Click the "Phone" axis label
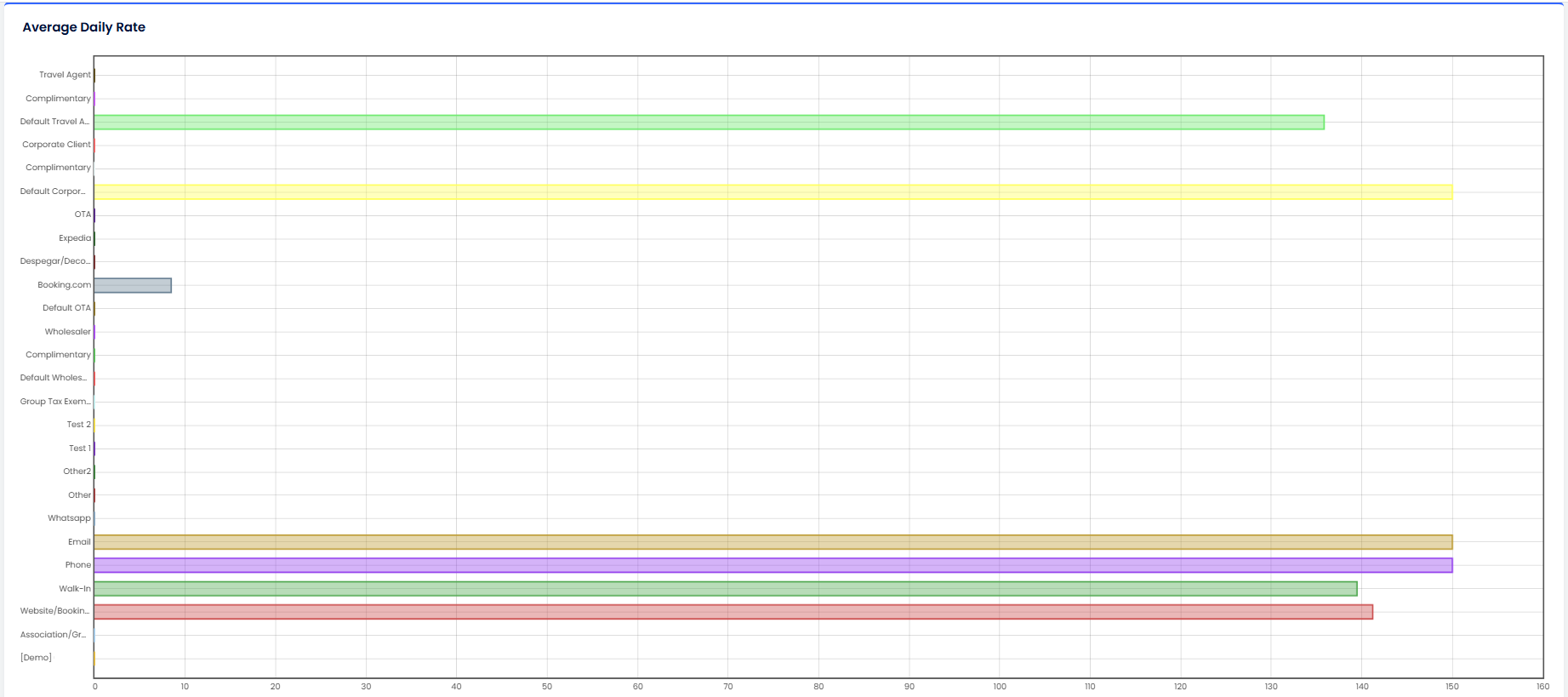Viewport: 1568px width, 697px height. [x=78, y=565]
